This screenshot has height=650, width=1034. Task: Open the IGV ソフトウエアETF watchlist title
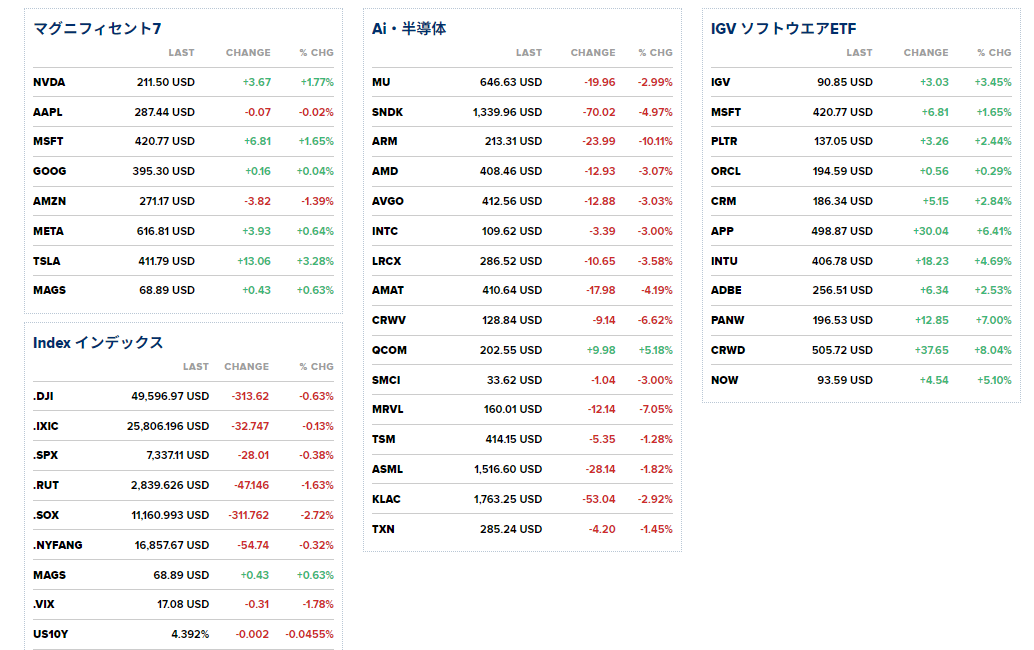(x=783, y=28)
